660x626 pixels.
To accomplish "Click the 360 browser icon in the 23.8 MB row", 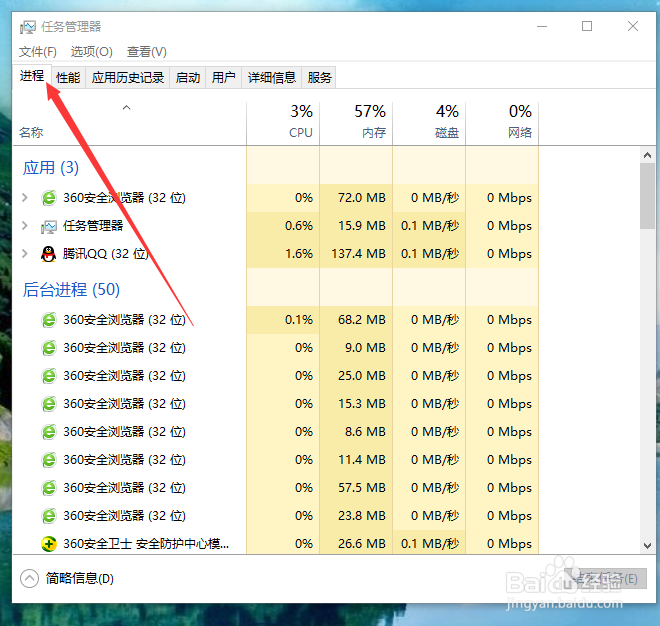I will pos(49,516).
